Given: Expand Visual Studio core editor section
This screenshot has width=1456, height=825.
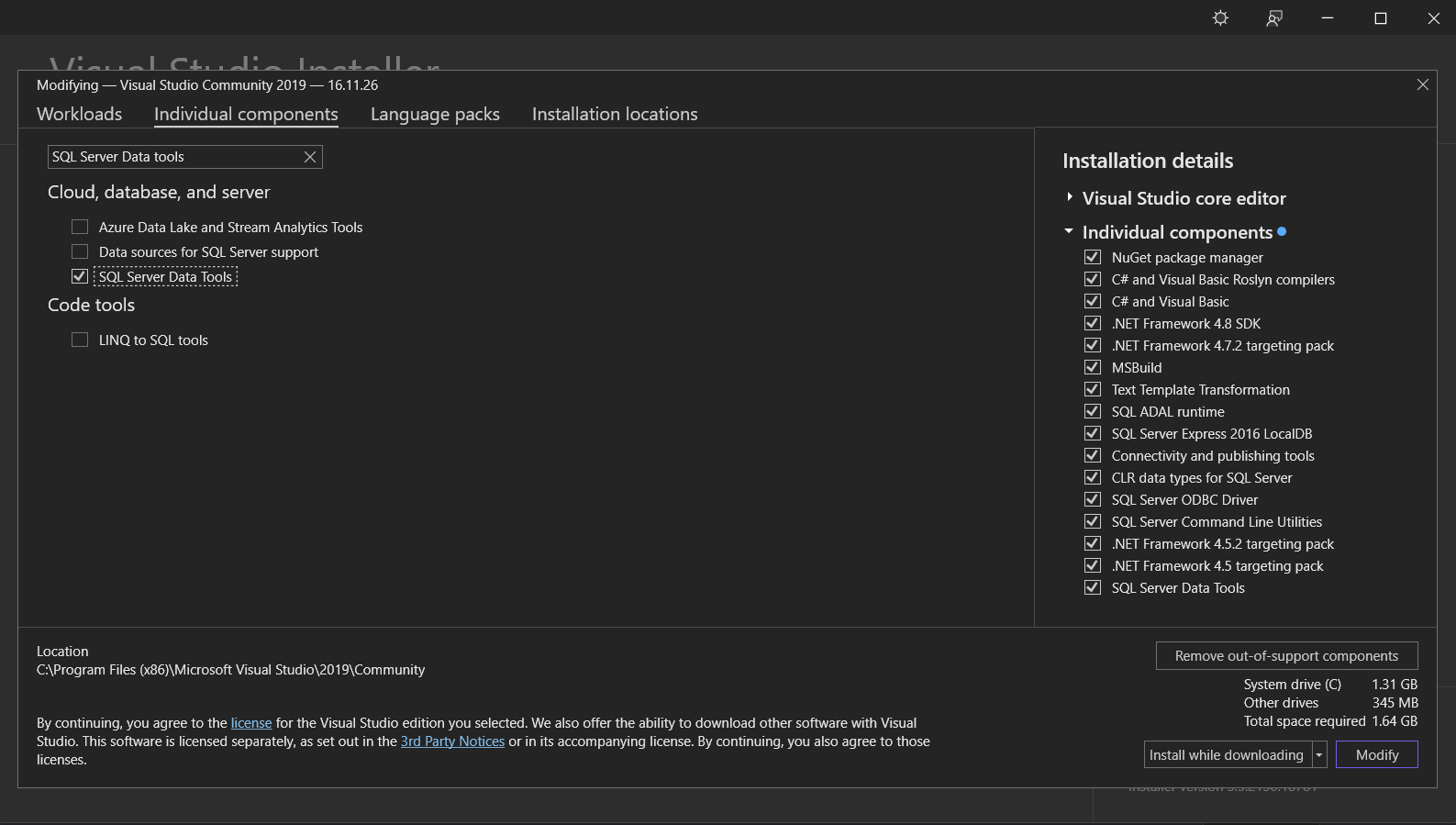Looking at the screenshot, I should click(x=1070, y=197).
